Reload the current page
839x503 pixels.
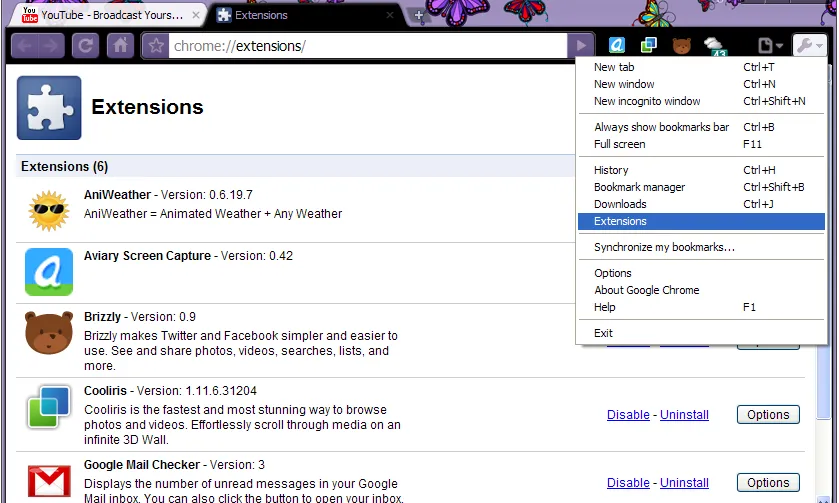[85, 46]
